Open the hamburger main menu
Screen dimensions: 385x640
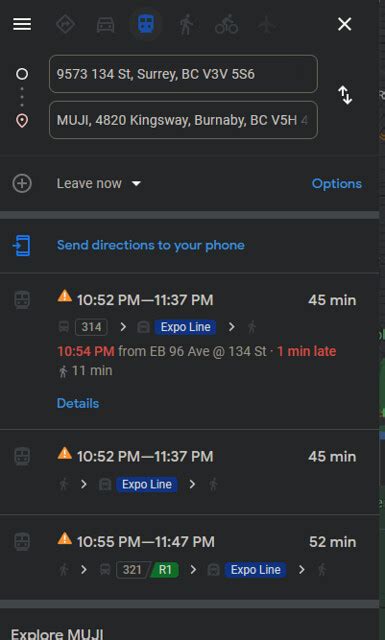(x=22, y=24)
